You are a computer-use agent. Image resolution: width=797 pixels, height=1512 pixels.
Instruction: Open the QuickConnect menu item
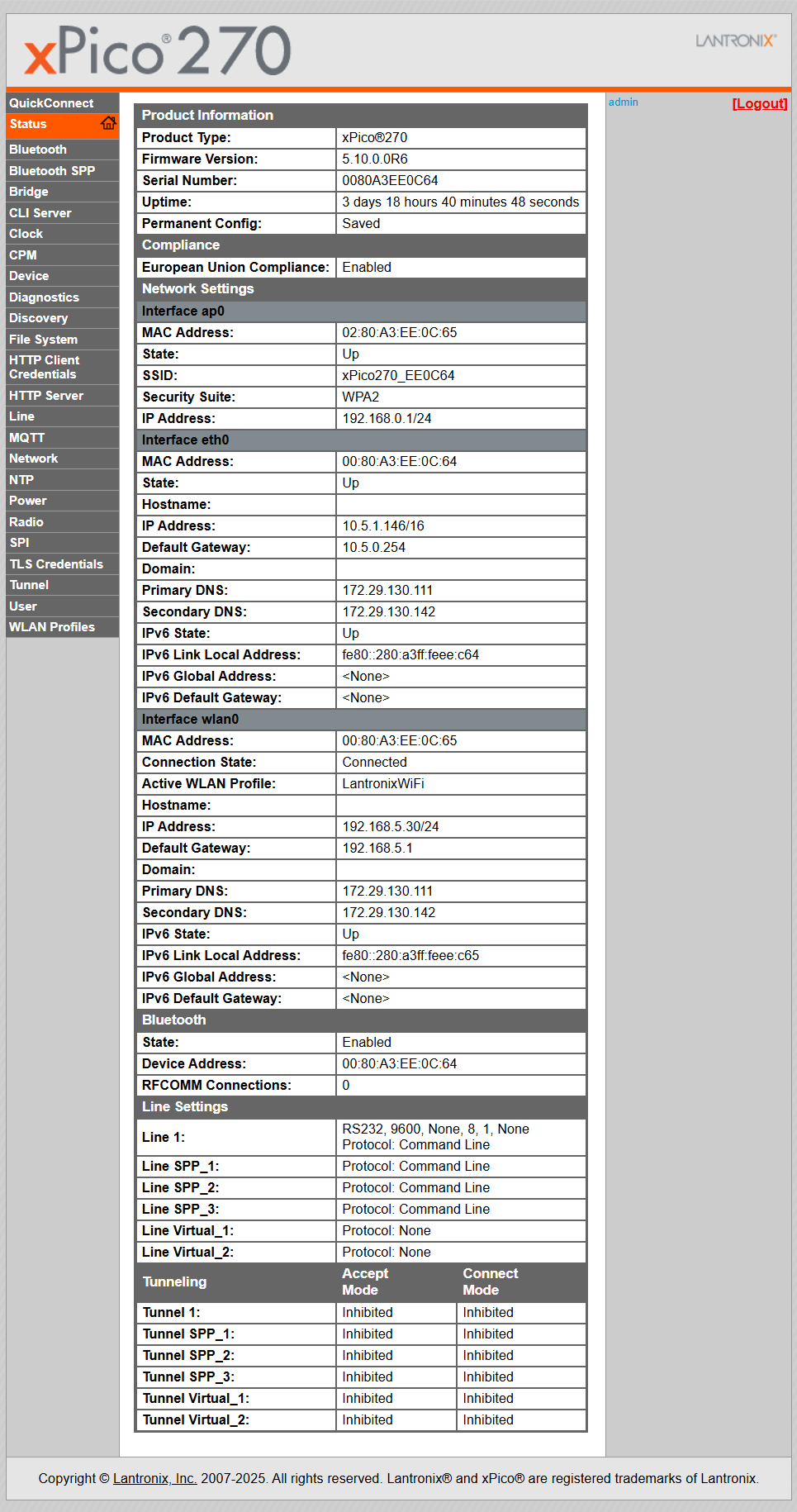(x=63, y=103)
